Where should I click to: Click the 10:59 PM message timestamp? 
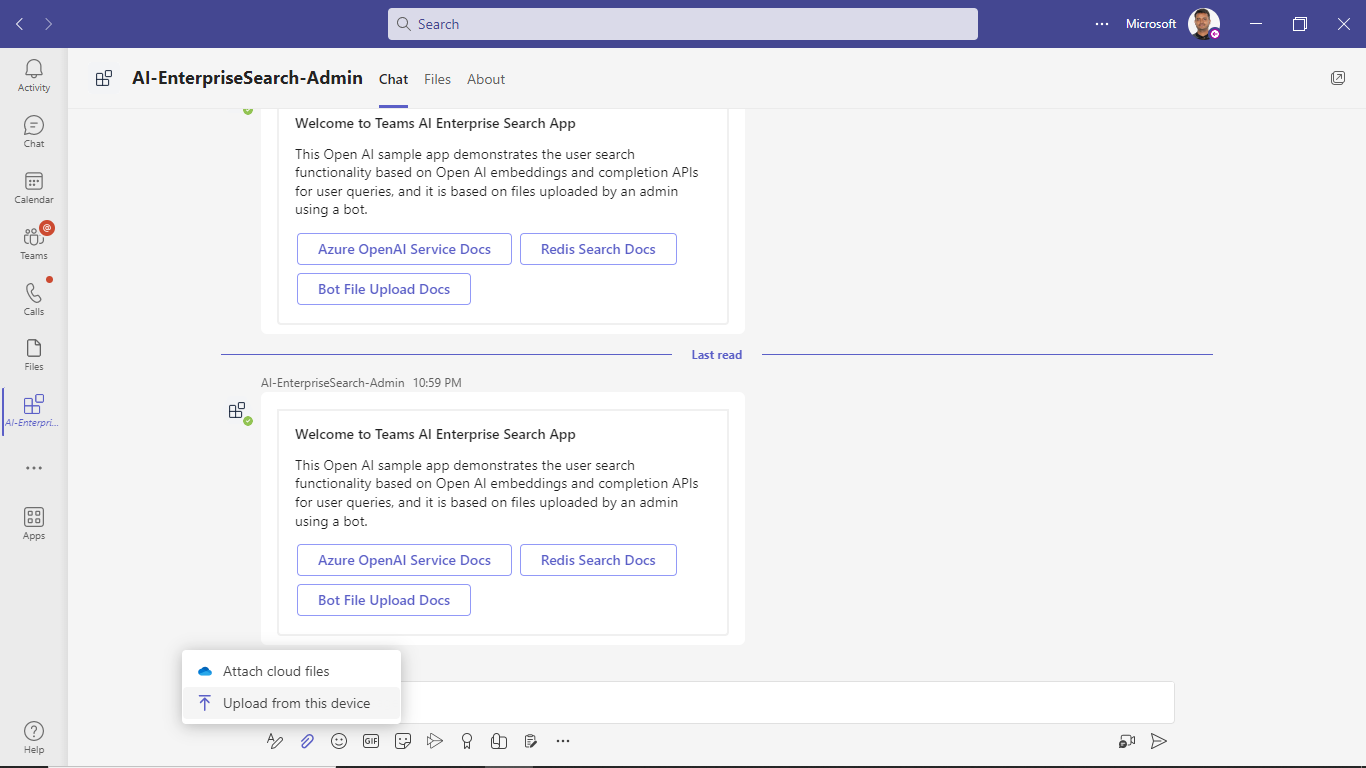pos(437,383)
